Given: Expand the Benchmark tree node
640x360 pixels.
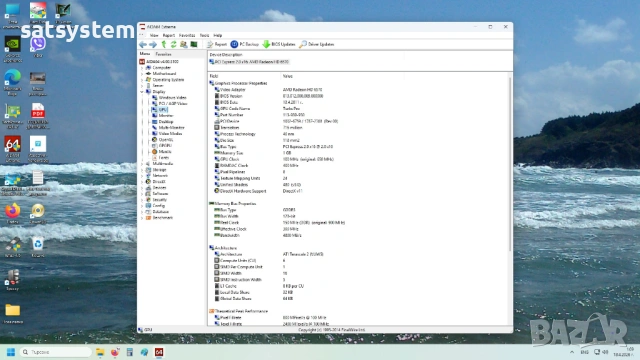Looking at the screenshot, I should click(142, 218).
